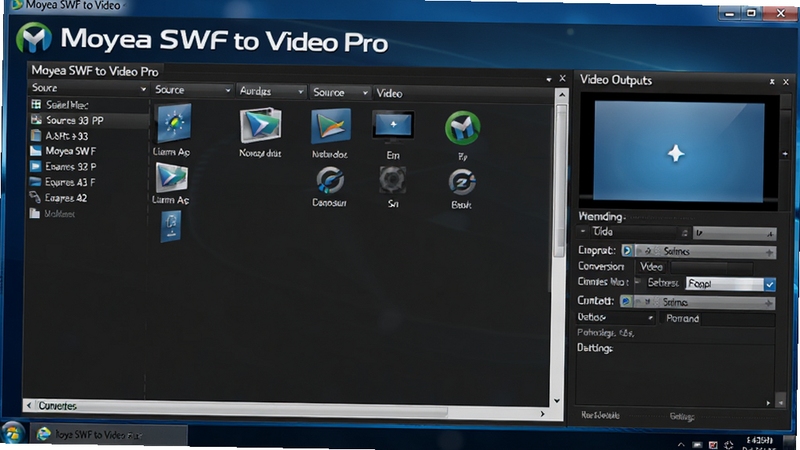Click the Em monitor icon
800x450 pixels.
coord(393,127)
